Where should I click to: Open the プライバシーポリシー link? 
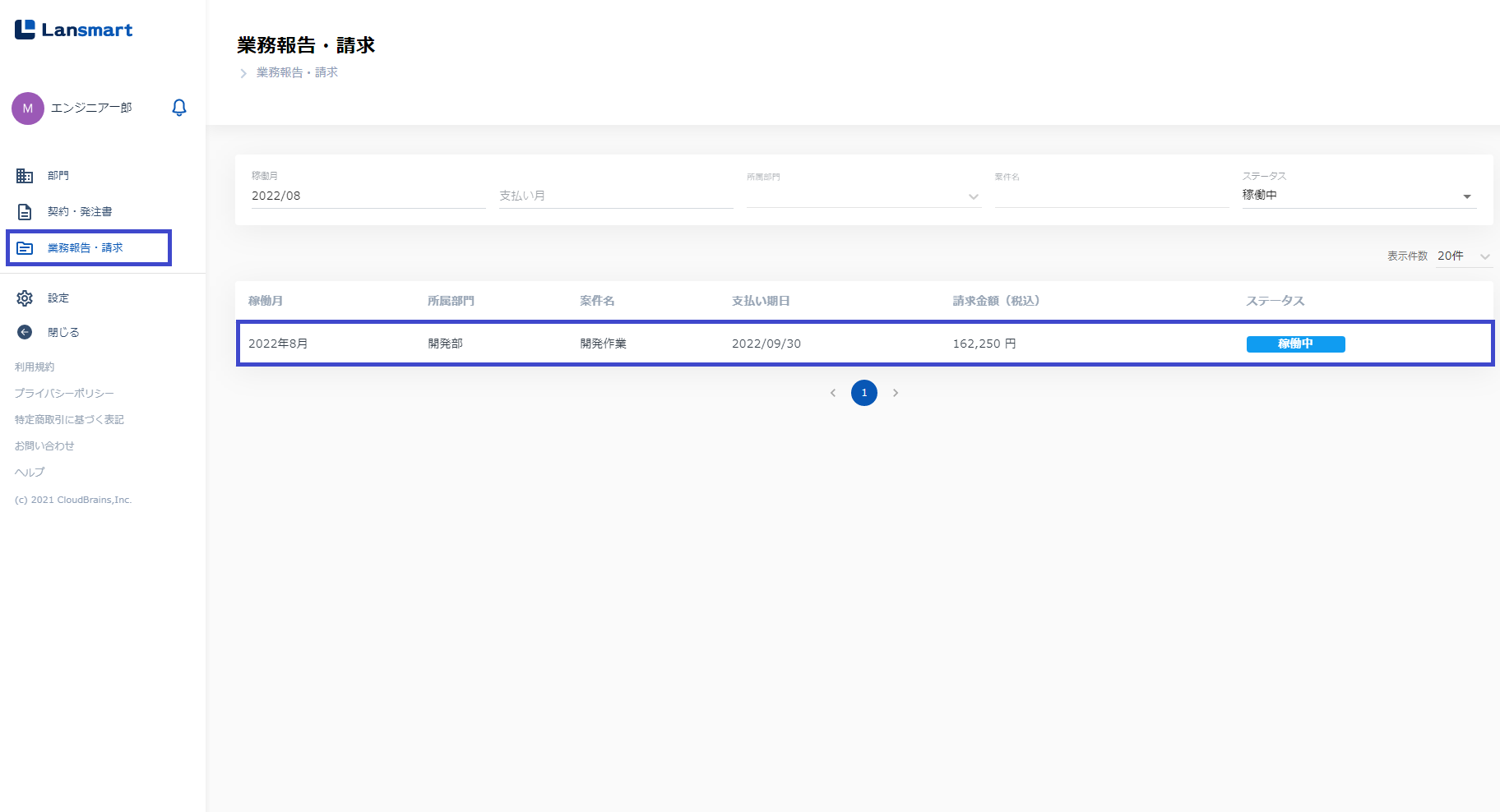coord(64,394)
